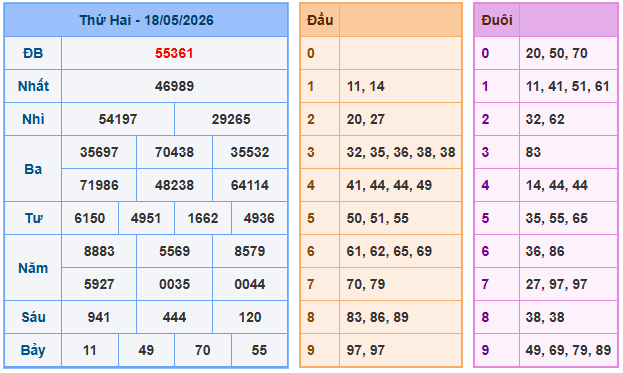Click the first prize number 46989
The image size is (623, 373).
point(174,86)
